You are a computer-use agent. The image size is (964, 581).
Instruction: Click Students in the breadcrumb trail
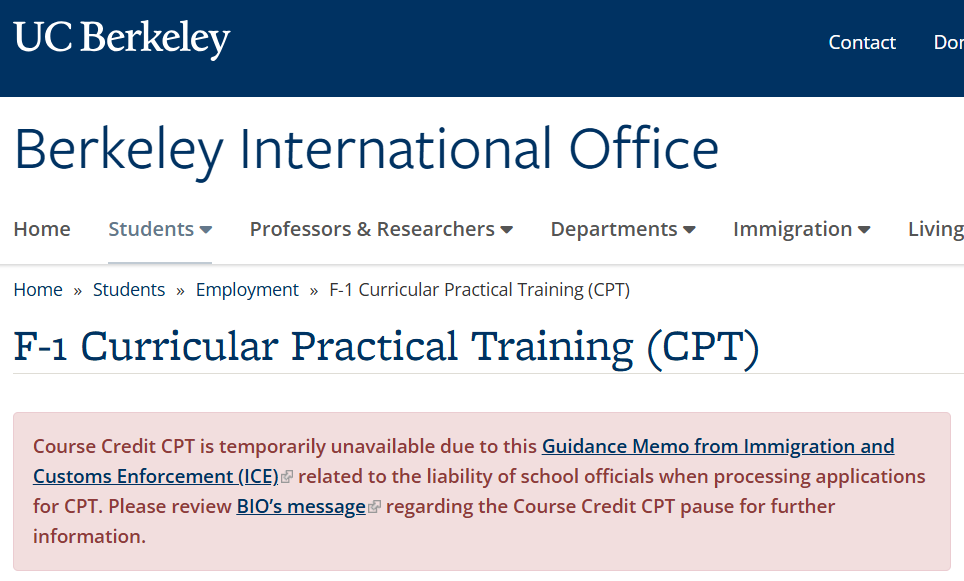point(129,290)
